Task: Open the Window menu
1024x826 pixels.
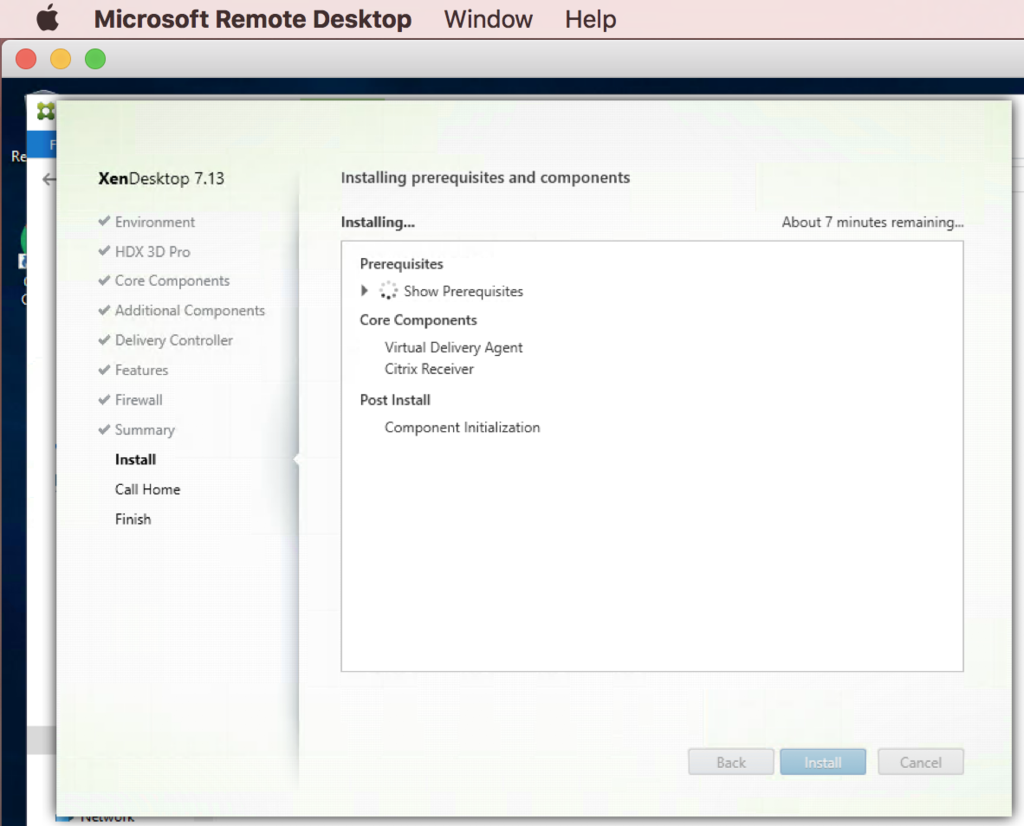Action: tap(488, 19)
